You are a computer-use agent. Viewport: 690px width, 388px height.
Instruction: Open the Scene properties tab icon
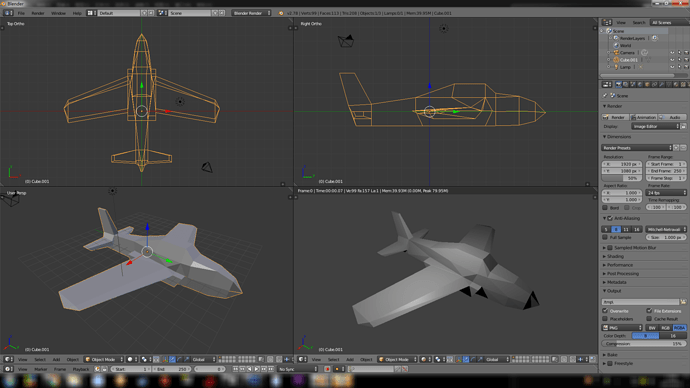point(633,84)
